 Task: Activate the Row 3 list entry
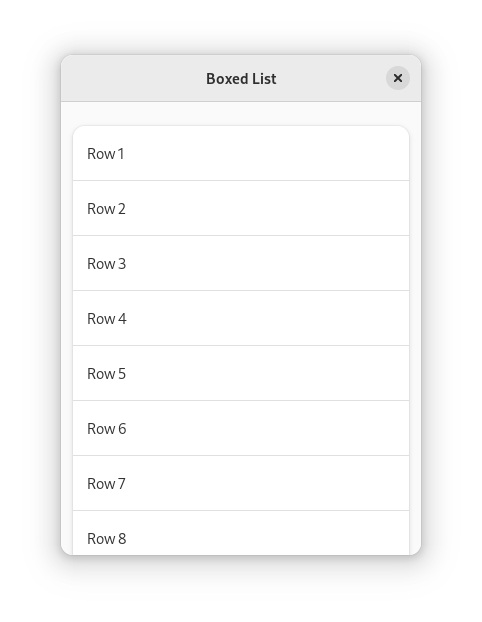(x=241, y=263)
